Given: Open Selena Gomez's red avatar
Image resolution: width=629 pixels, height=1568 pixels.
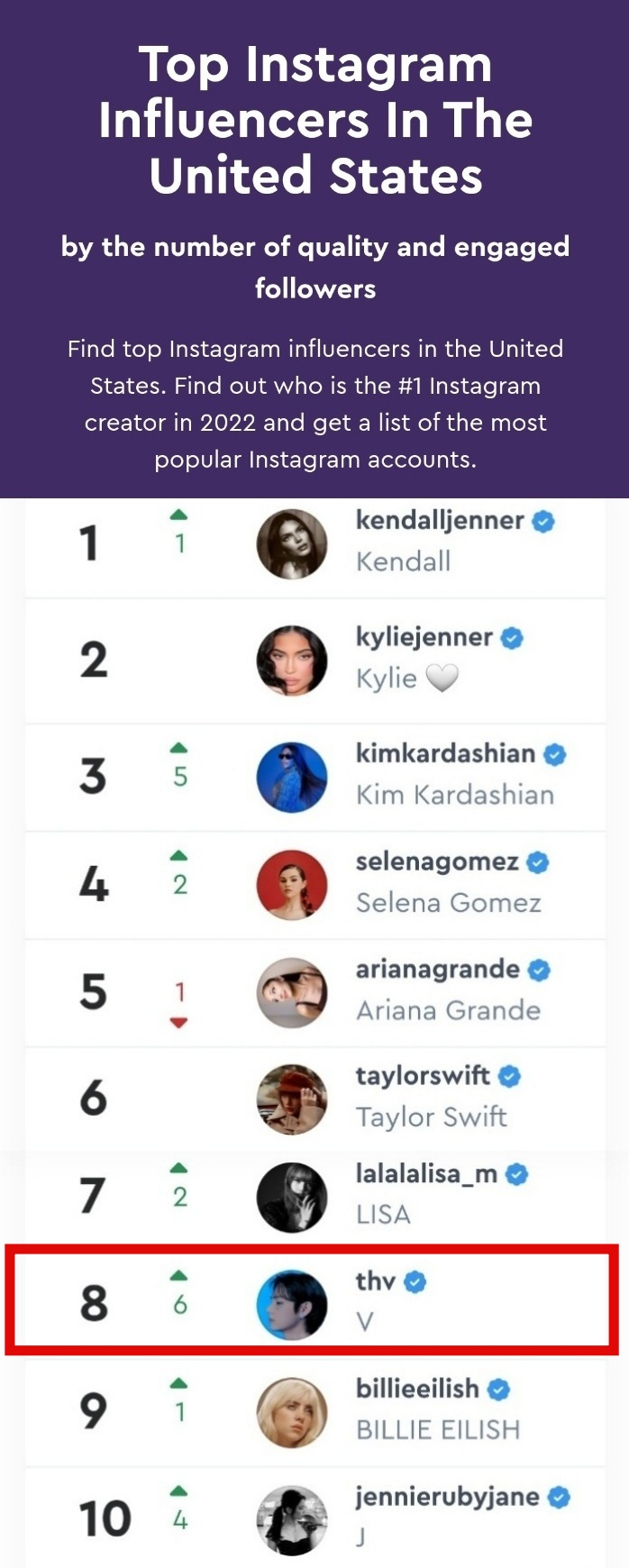Looking at the screenshot, I should click(292, 884).
